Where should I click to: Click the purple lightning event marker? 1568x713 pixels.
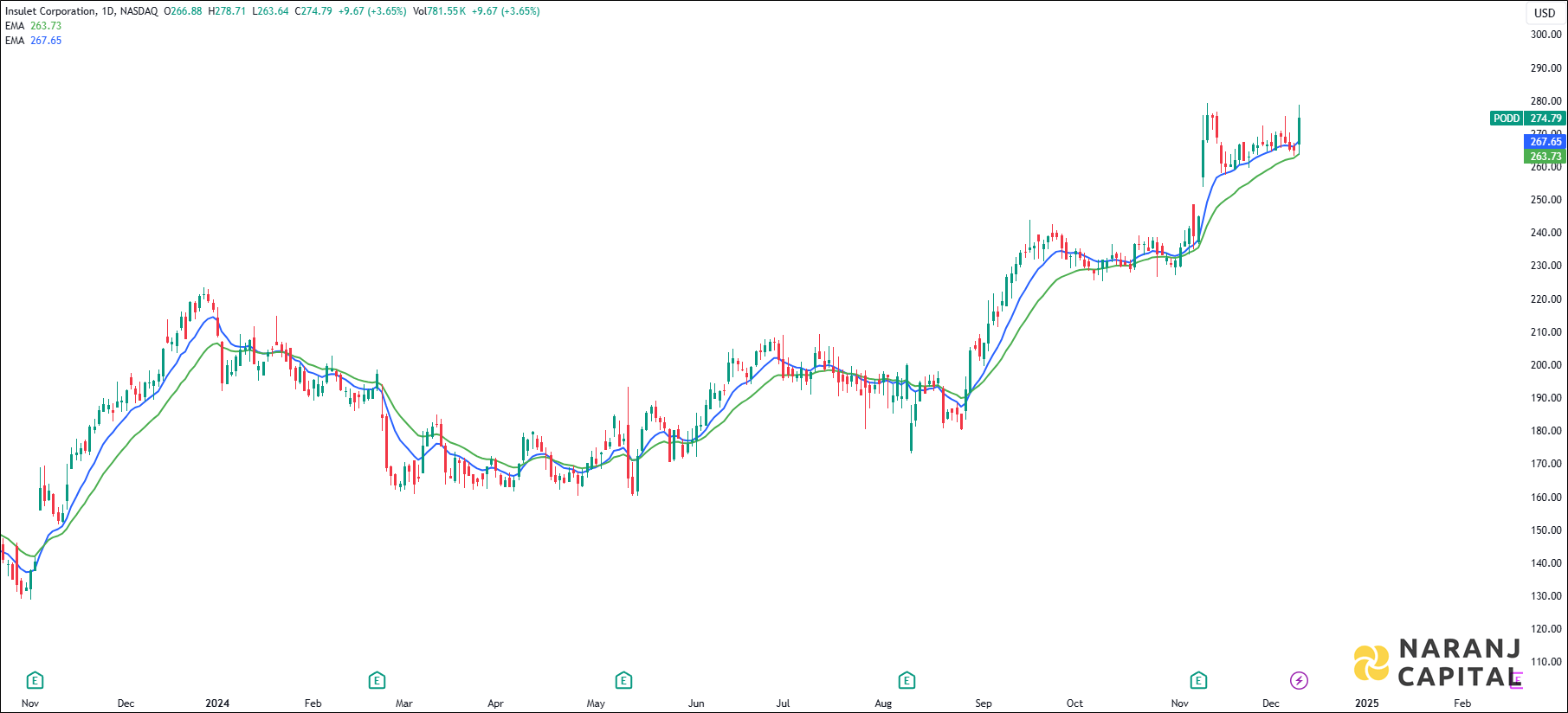pyautogui.click(x=1299, y=680)
